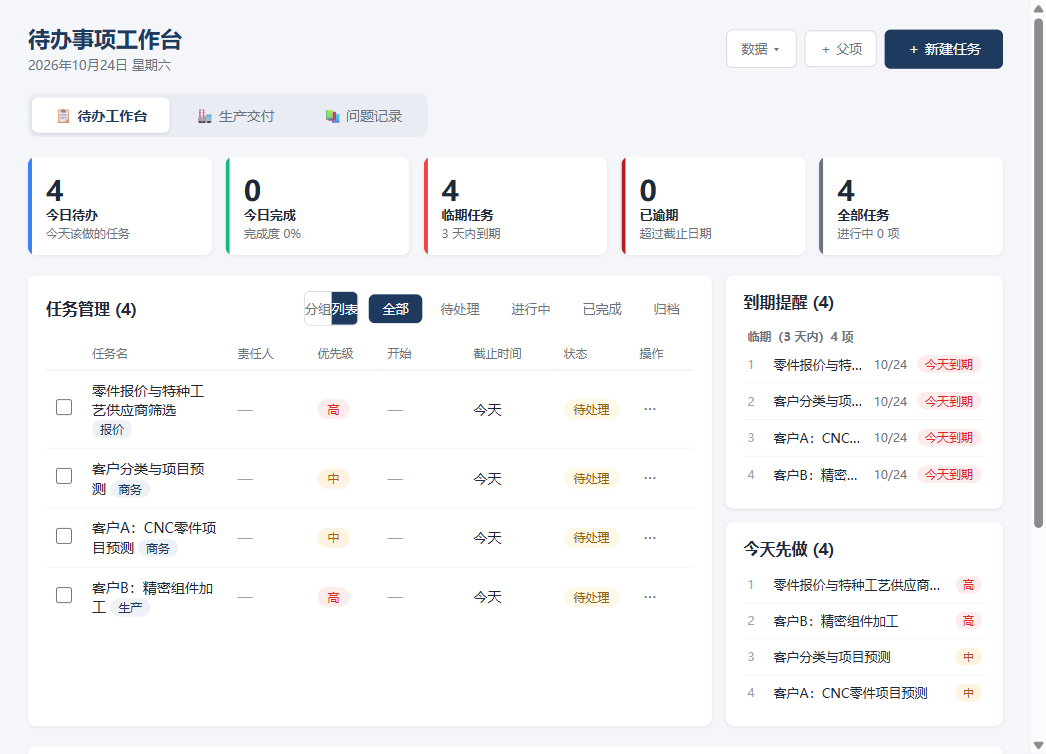Click the date 2026年10月24日 星期六

99,65
